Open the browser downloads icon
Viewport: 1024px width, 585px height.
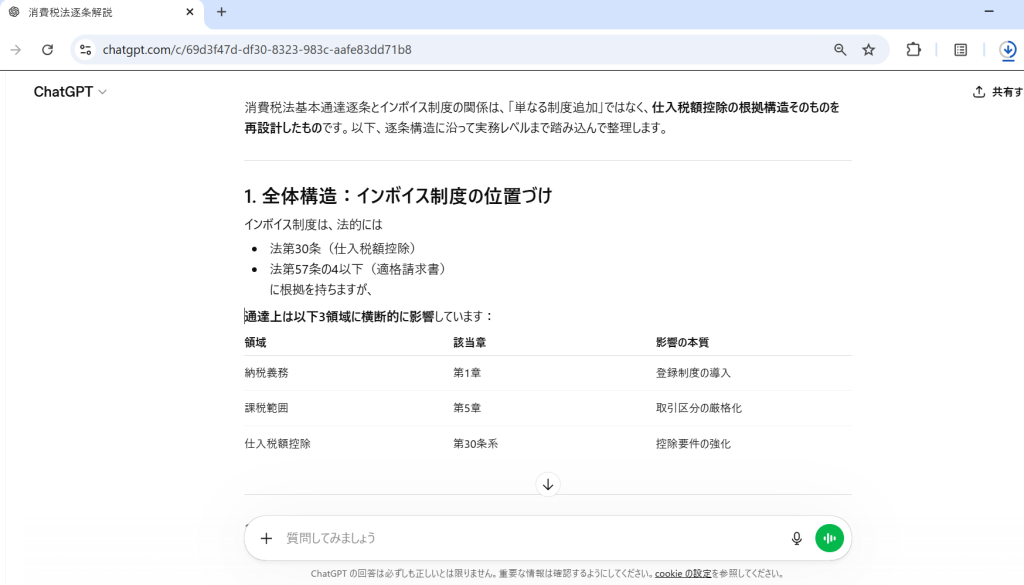point(1007,50)
